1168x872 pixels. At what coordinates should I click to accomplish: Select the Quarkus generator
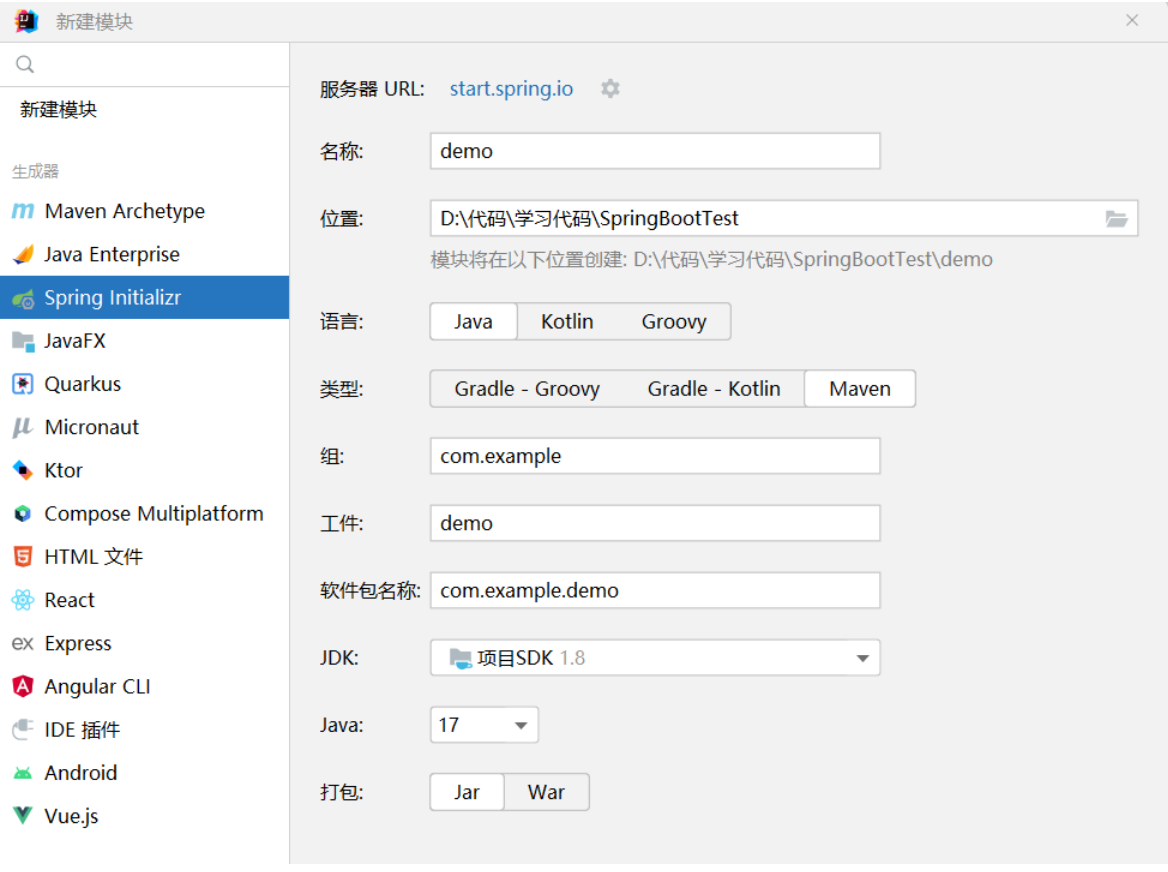(82, 384)
